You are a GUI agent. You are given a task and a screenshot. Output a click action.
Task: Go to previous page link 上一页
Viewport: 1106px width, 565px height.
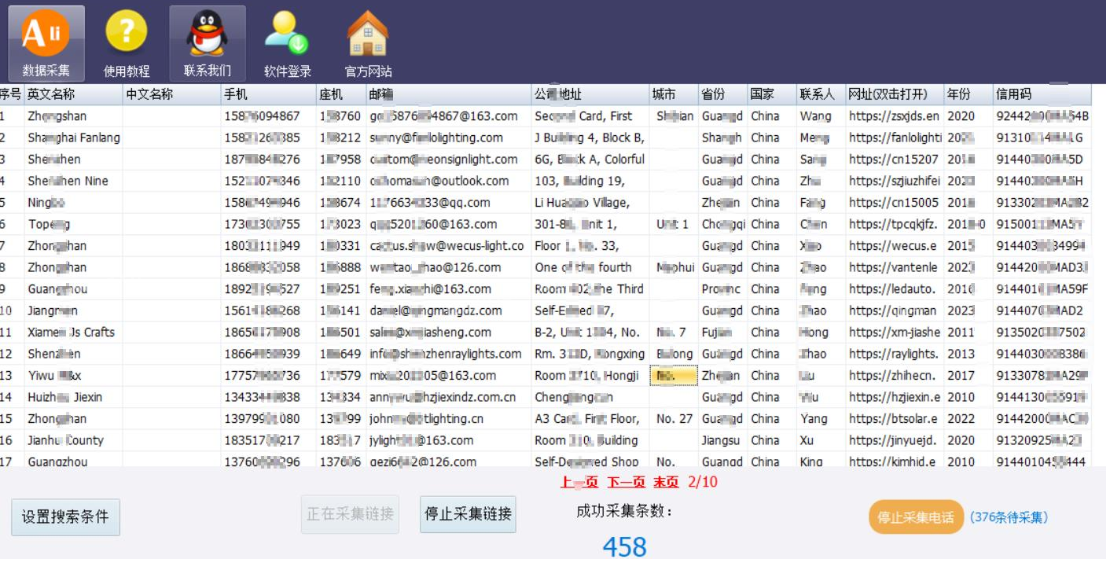pyautogui.click(x=579, y=482)
